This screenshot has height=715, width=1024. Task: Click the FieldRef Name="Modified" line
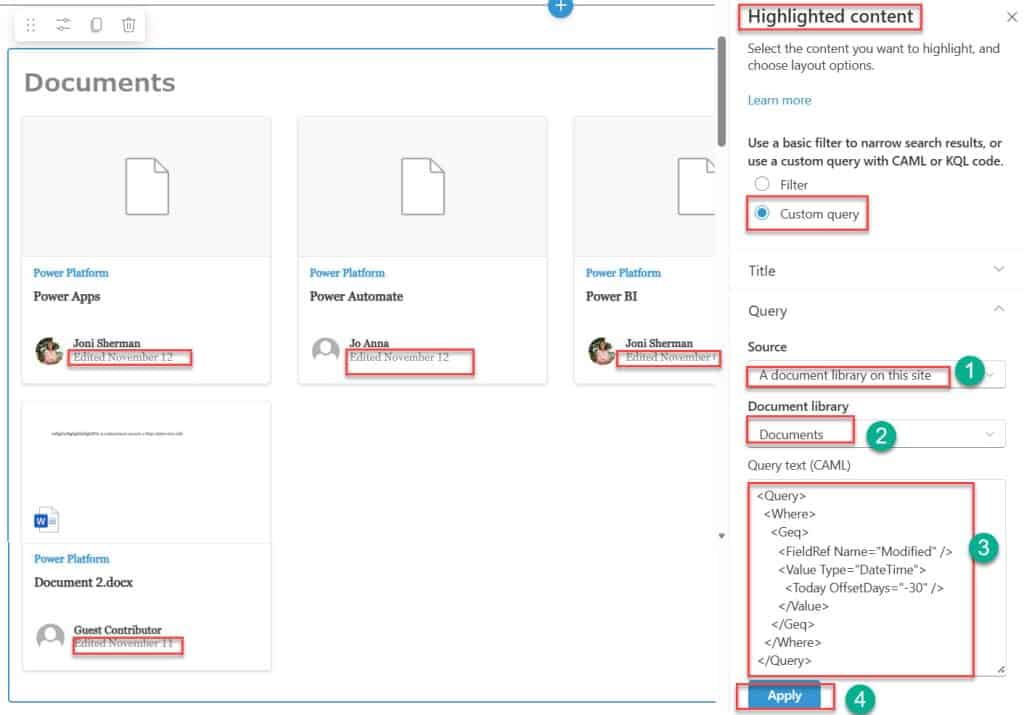pos(865,551)
